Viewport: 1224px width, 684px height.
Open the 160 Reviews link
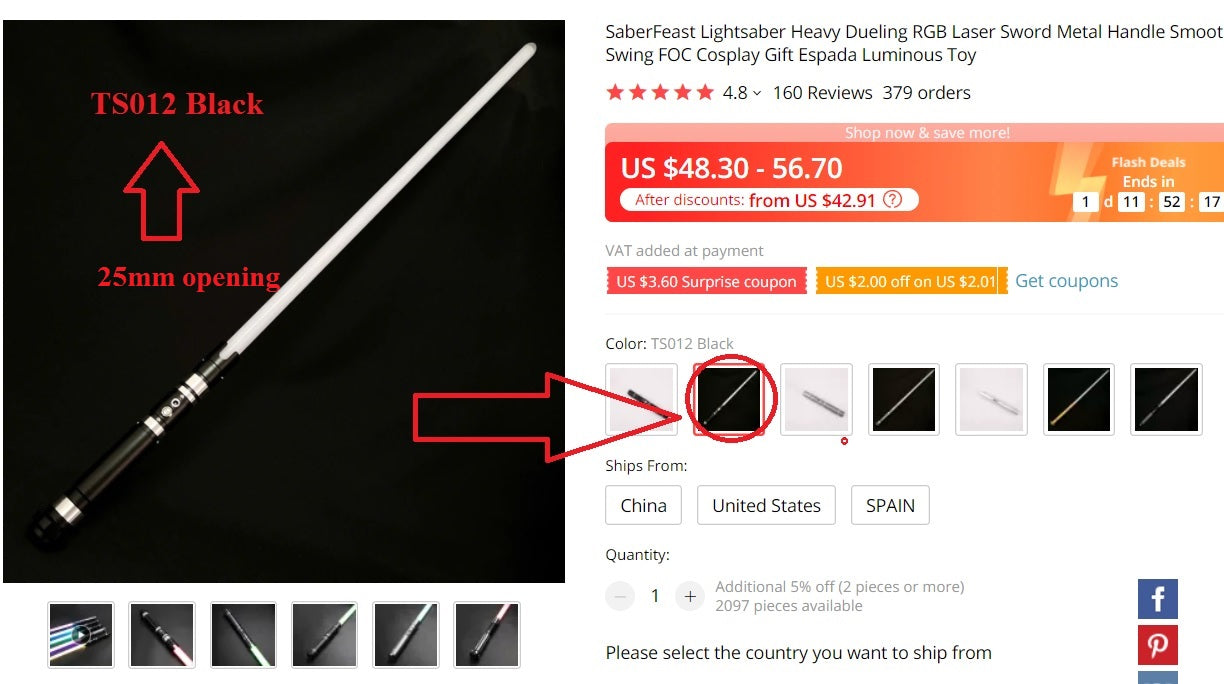(822, 93)
